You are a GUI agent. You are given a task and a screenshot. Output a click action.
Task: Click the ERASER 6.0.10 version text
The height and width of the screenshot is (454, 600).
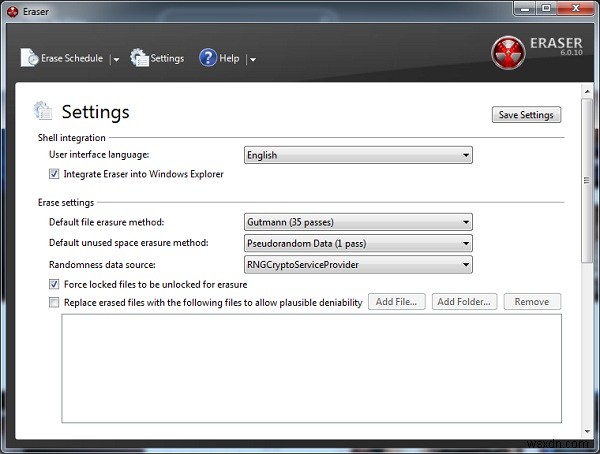coord(556,46)
